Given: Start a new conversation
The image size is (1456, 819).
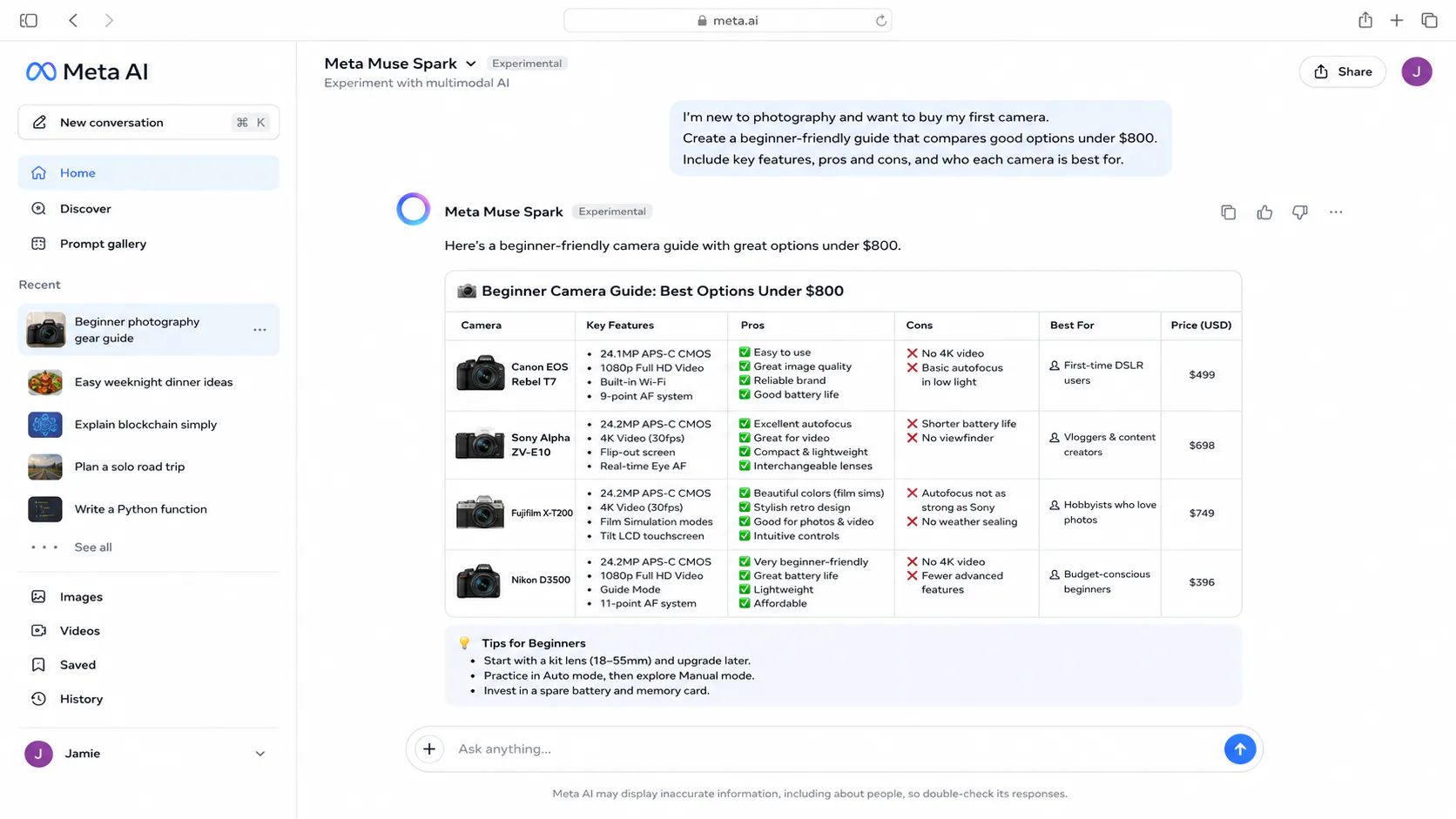Looking at the screenshot, I should coord(148,123).
